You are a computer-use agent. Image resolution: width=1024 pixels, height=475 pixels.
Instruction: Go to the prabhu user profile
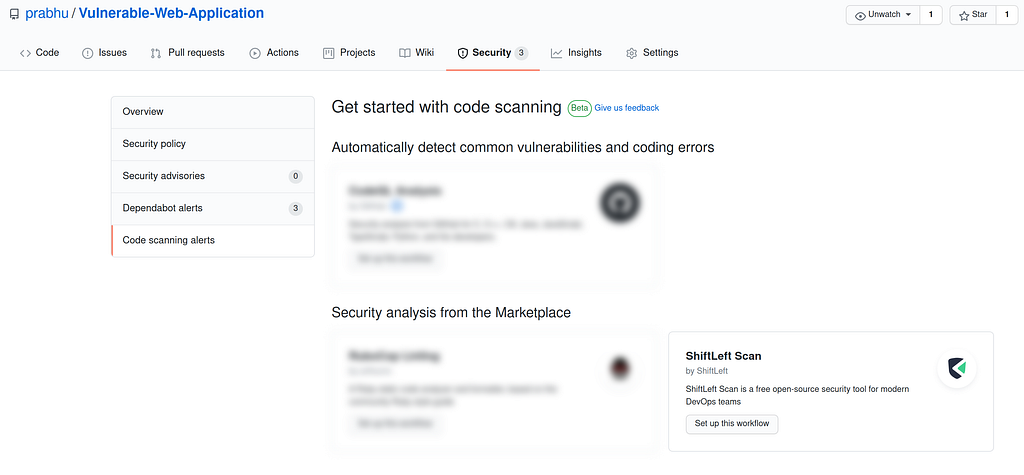click(47, 14)
